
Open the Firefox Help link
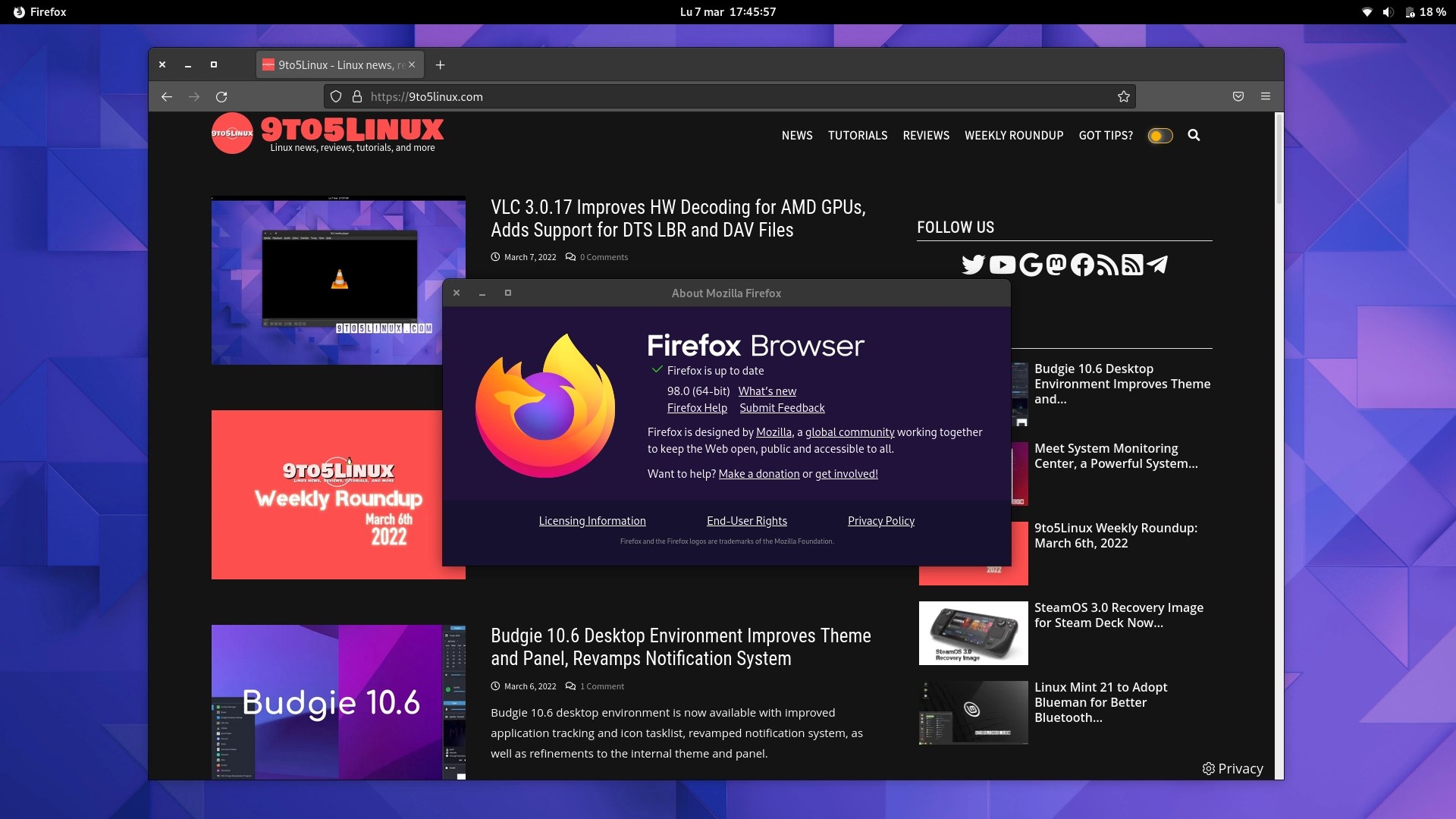(697, 408)
